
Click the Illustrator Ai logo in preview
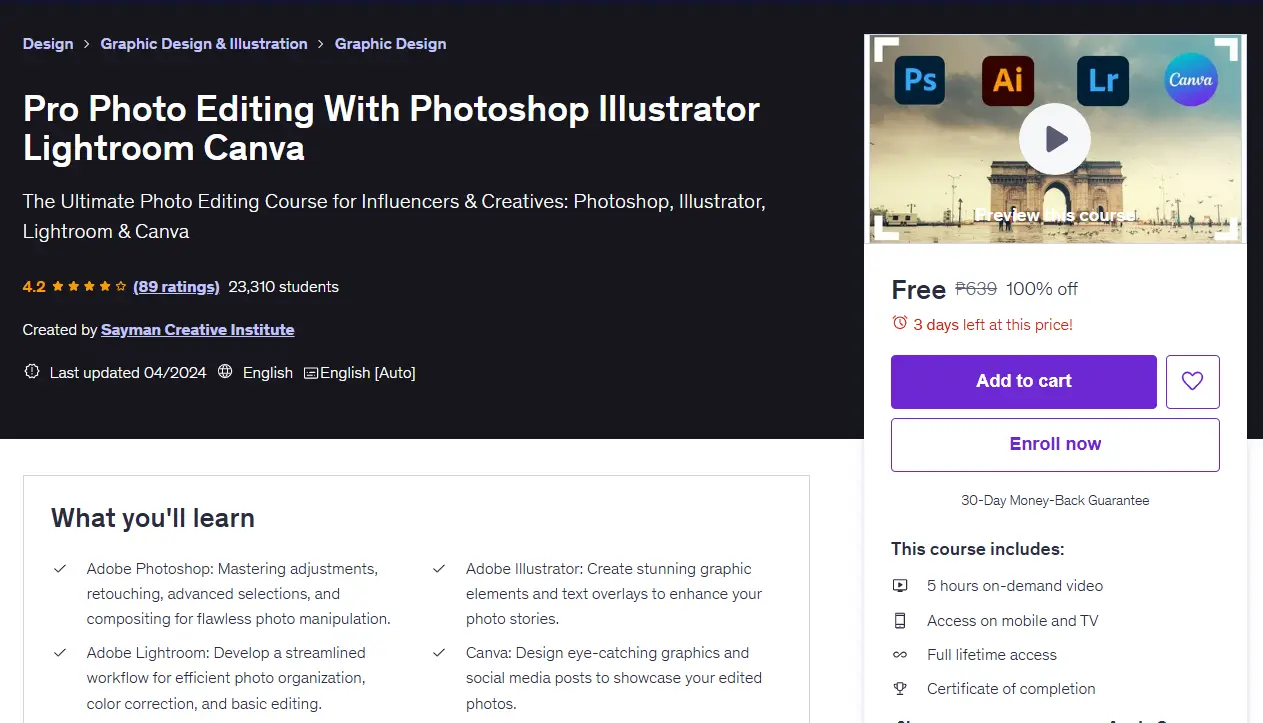tap(1007, 80)
